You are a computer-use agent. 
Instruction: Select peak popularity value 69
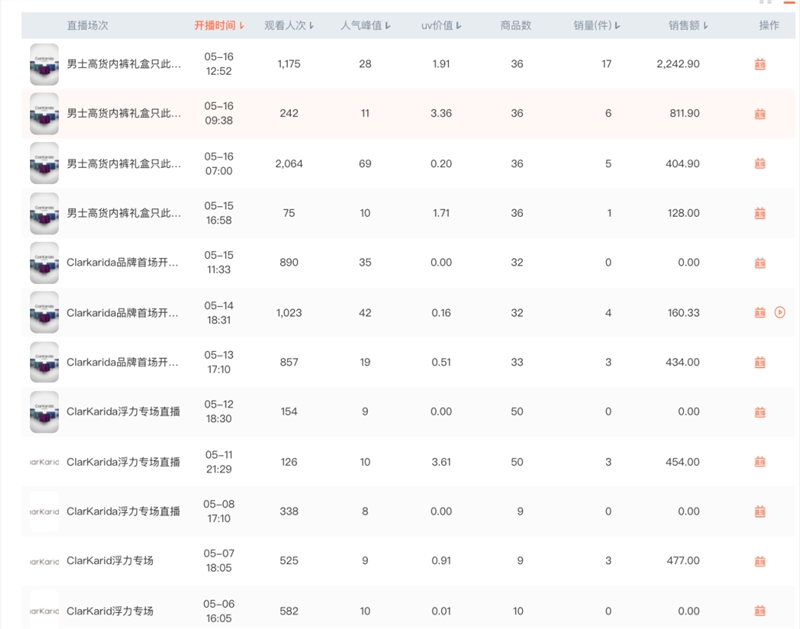pos(365,164)
